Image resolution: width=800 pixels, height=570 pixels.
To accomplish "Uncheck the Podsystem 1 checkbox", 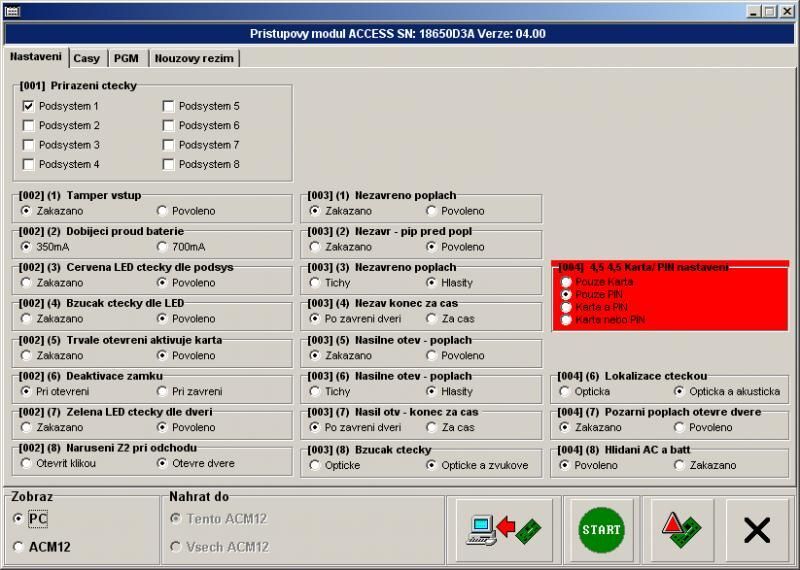I will (x=29, y=106).
